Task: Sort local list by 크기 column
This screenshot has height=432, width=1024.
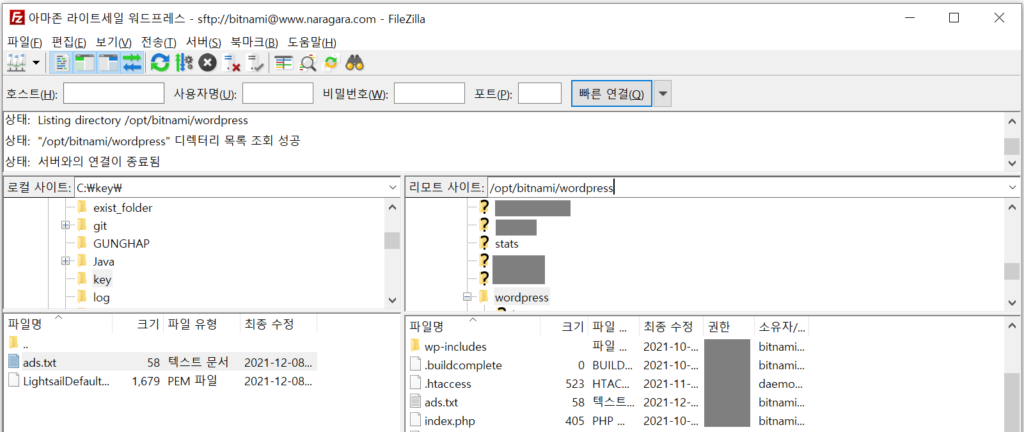Action: tap(138, 324)
